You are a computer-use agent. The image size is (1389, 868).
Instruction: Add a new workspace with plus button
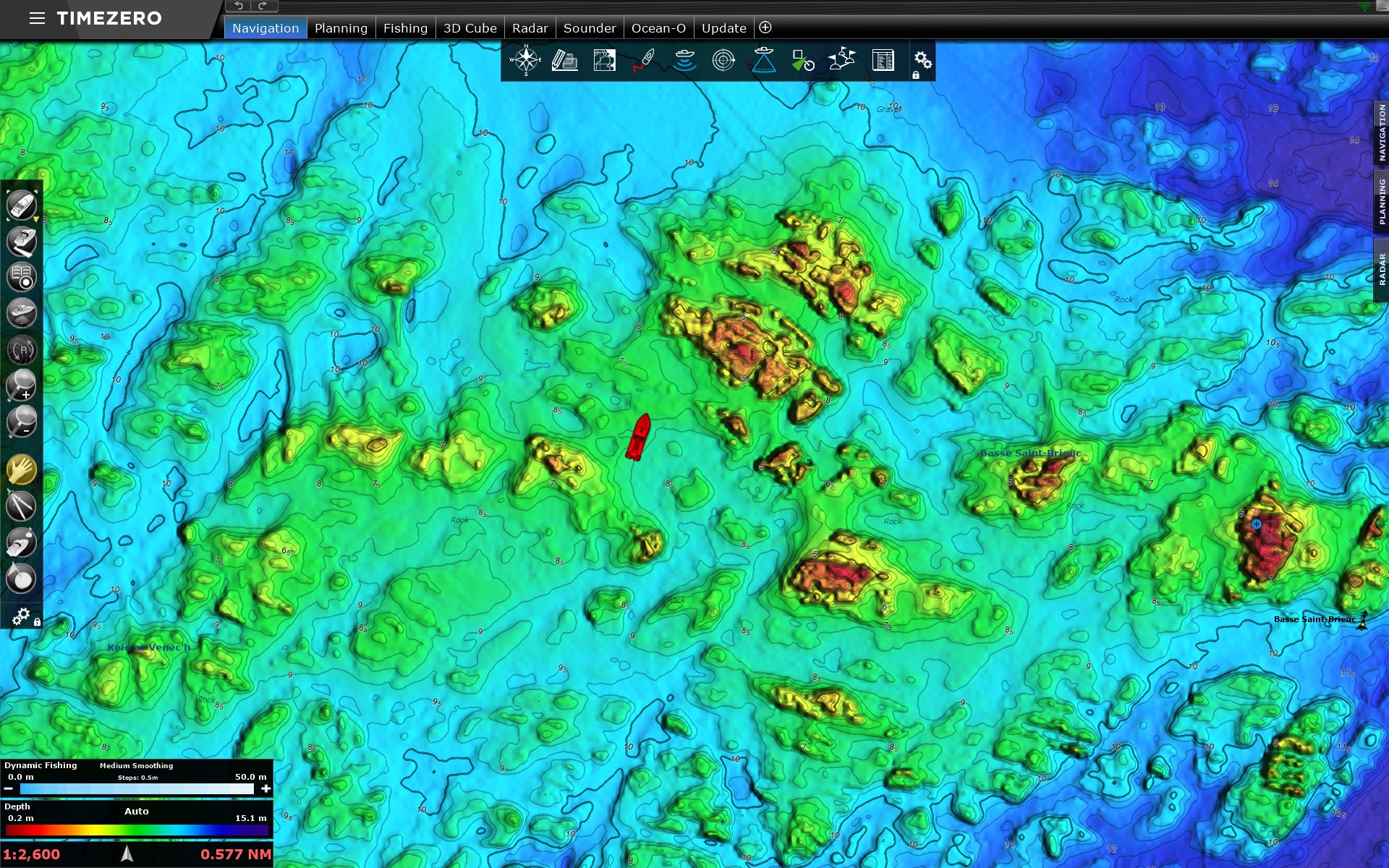click(x=765, y=27)
